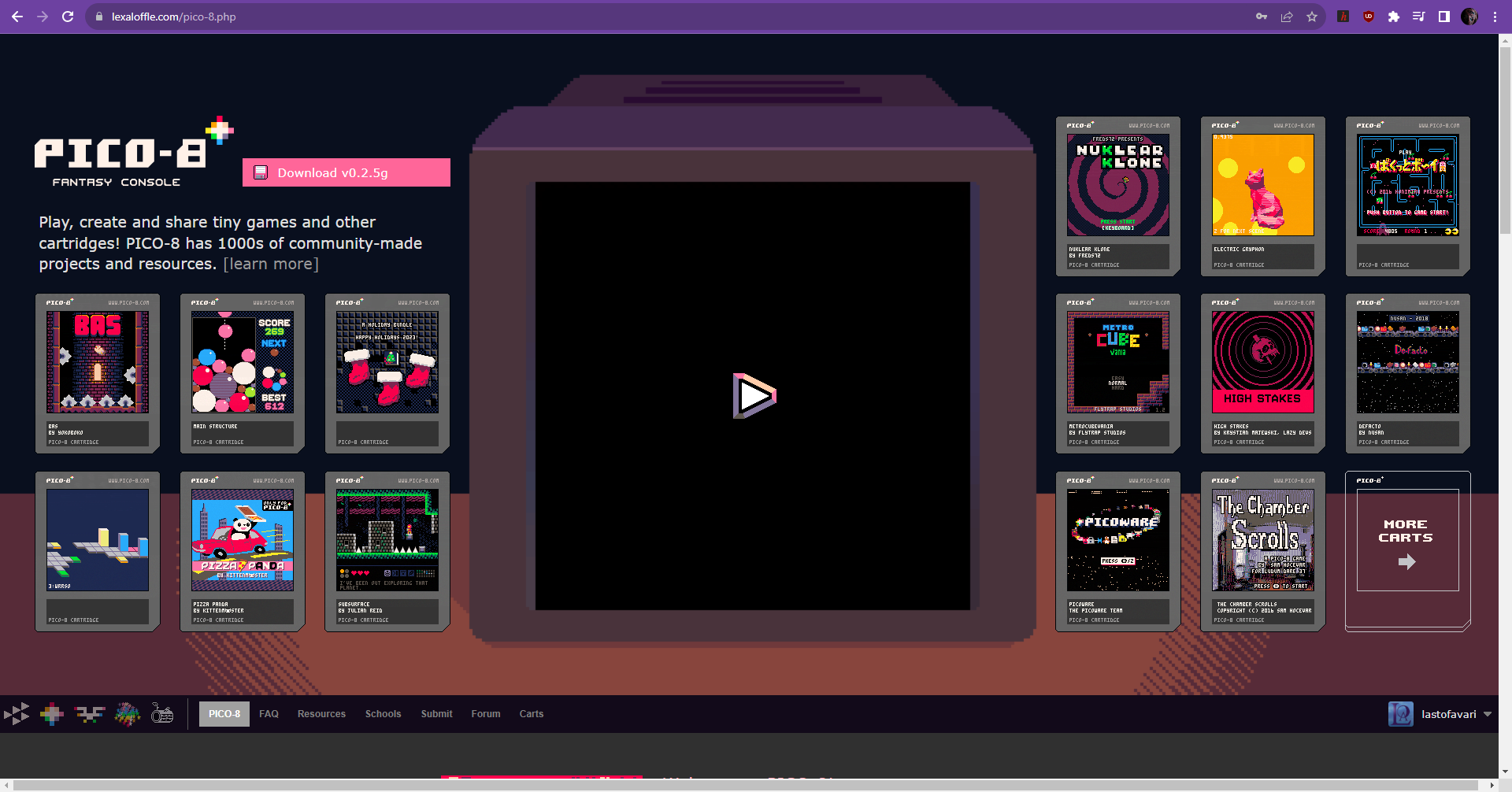Screen dimensions: 1512x792
Task: Open the blue maze Japanese-title cartridge
Action: pyautogui.click(x=1408, y=197)
